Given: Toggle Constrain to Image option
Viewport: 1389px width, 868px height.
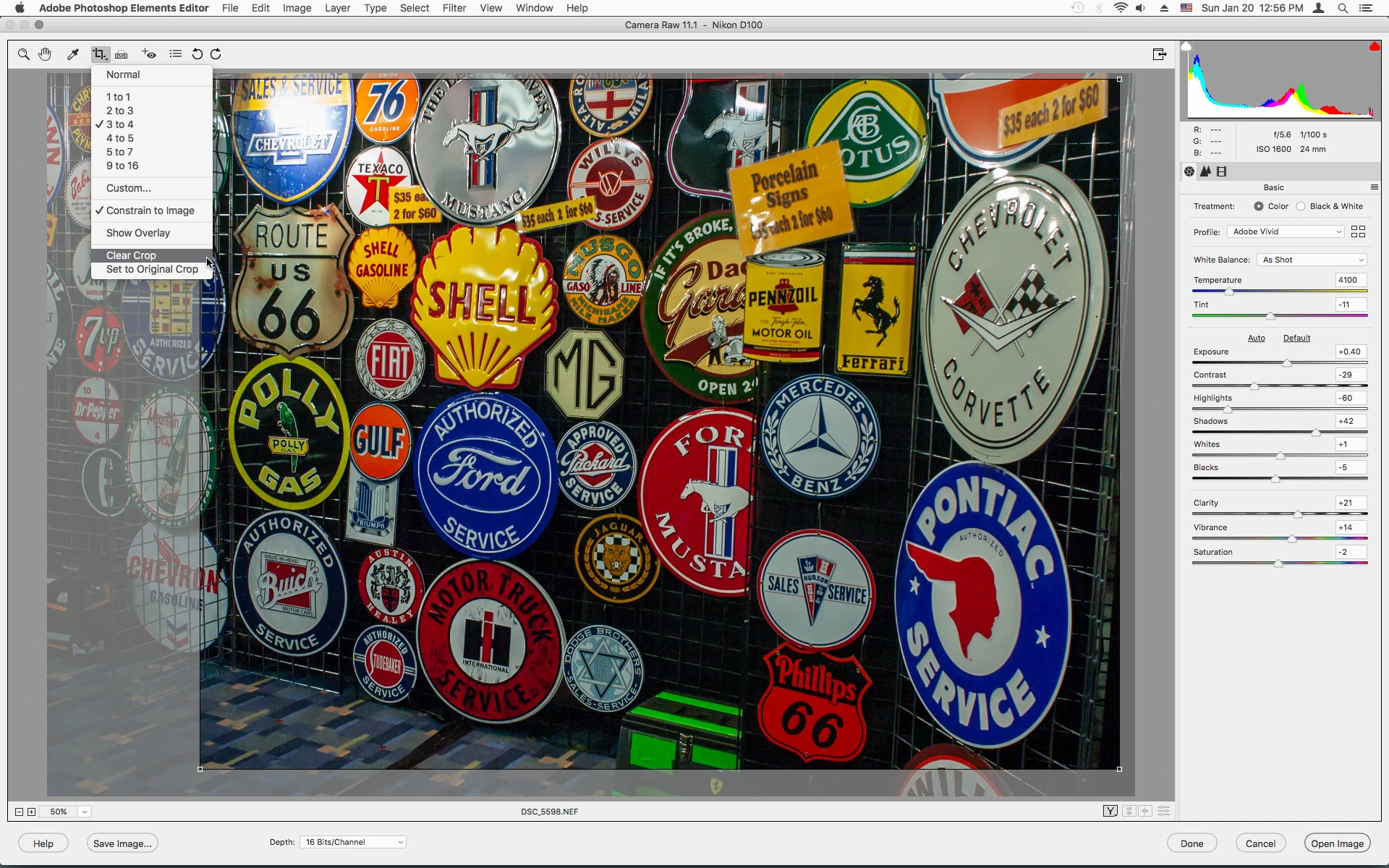Looking at the screenshot, I should pos(150,210).
